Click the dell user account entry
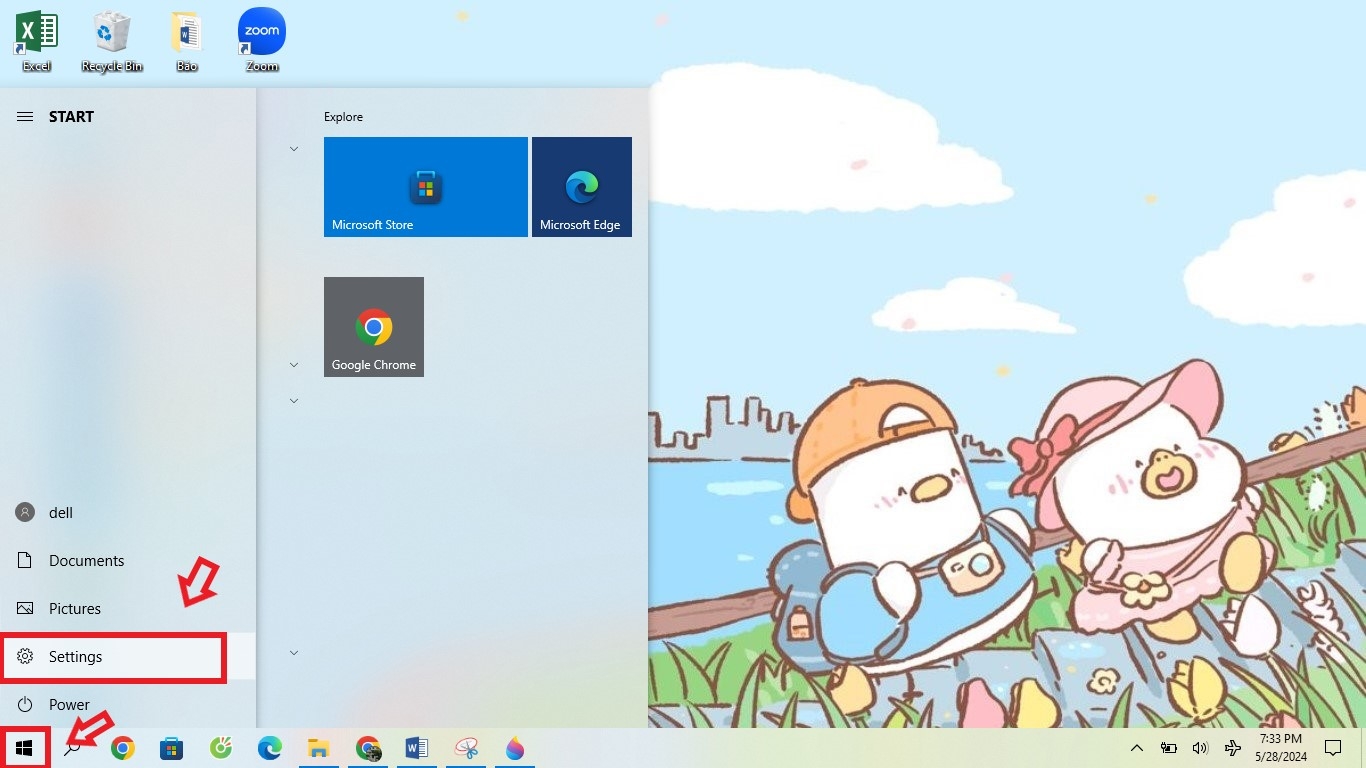This screenshot has height=768, width=1366. click(60, 513)
